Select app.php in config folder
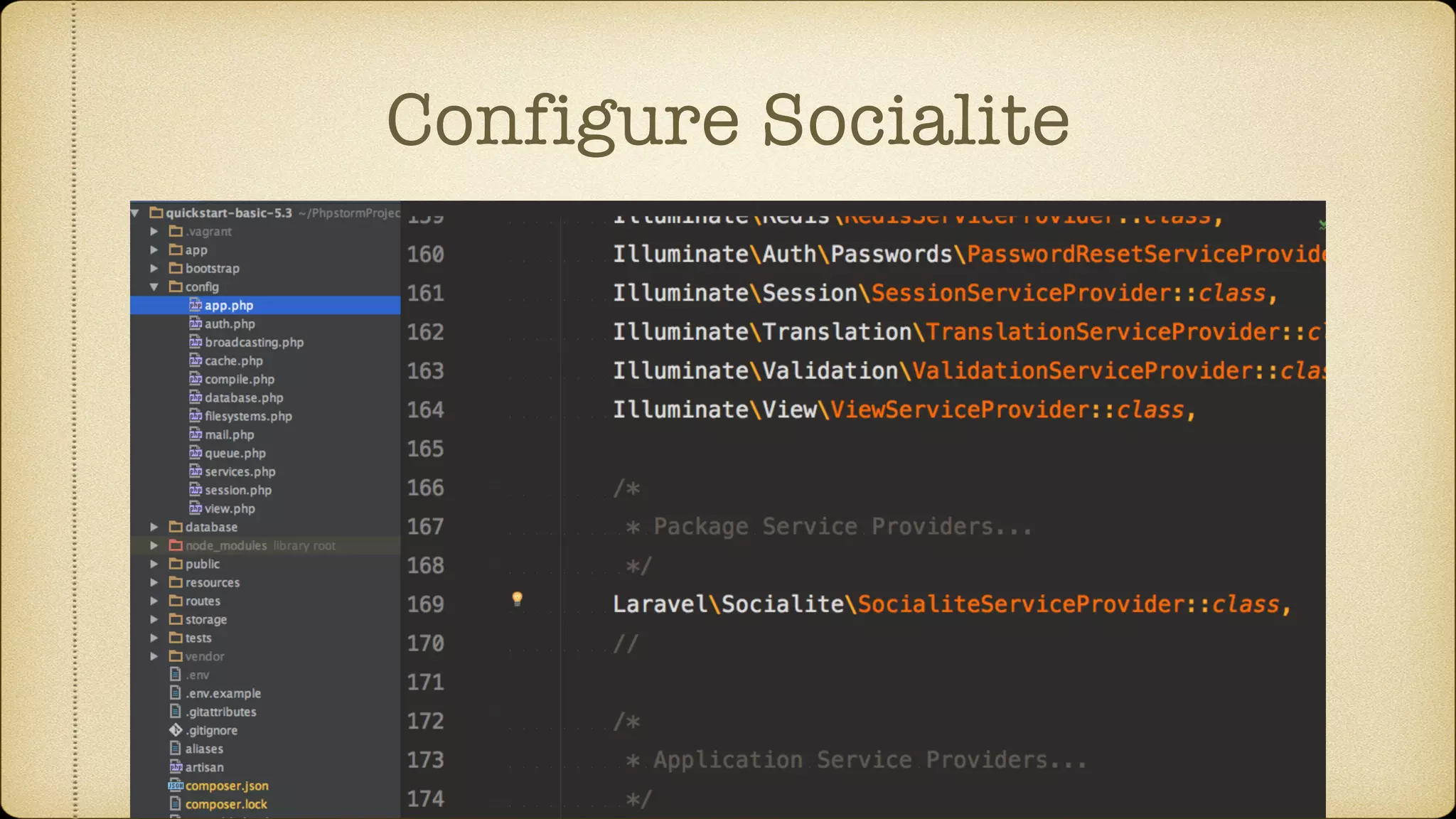This screenshot has height=819, width=1456. point(265,305)
